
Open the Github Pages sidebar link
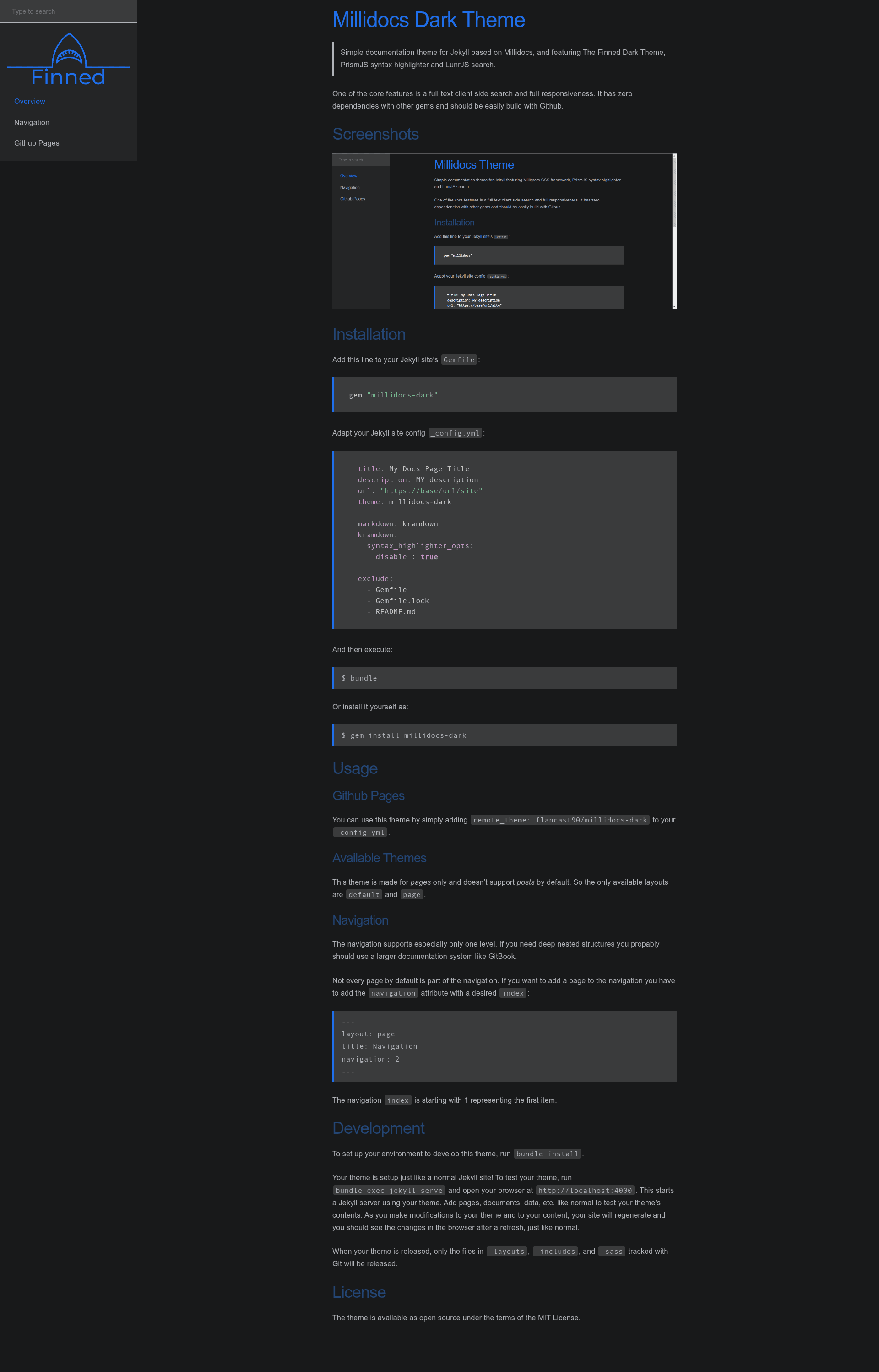(x=37, y=143)
